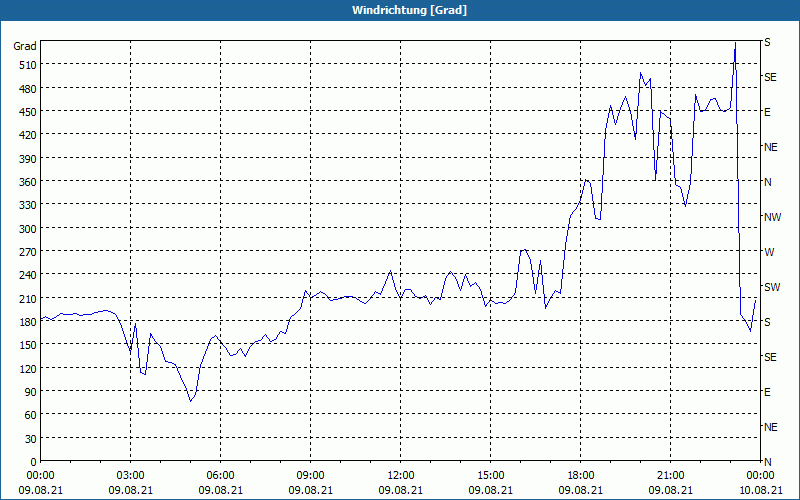Click the SE compass label between 120 and 150
The height and width of the screenshot is (500, 800).
770,357
